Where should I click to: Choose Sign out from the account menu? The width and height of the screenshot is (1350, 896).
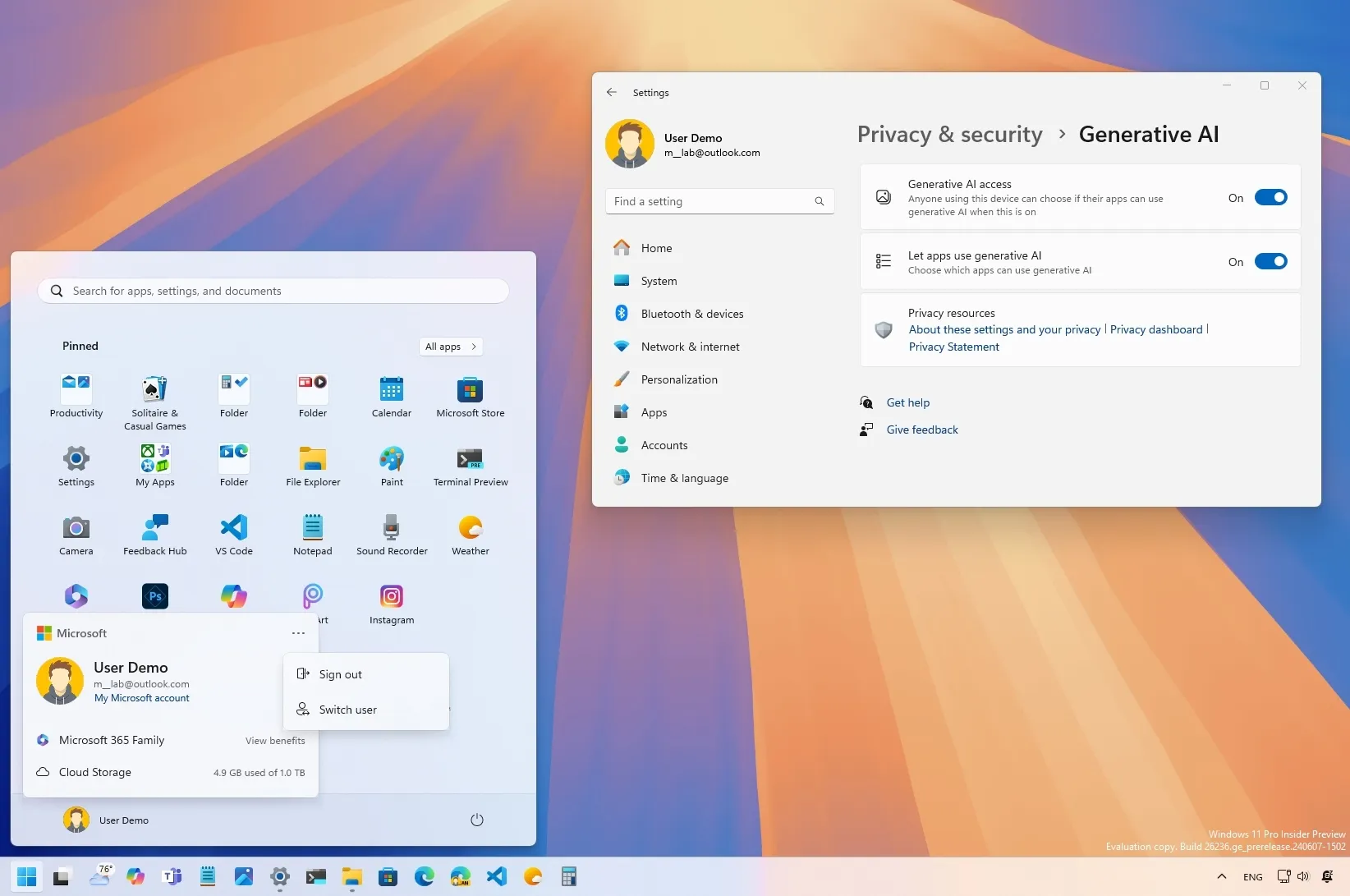click(x=339, y=673)
